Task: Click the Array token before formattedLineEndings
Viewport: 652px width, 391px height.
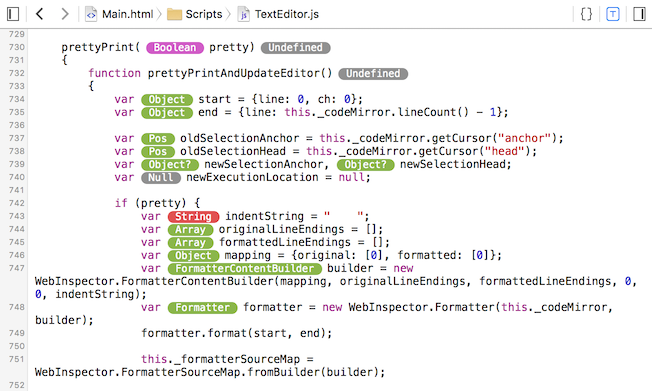Action: pos(190,243)
